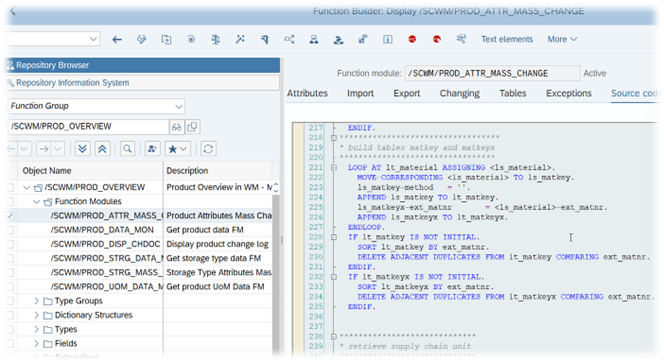Click the magnifier Find icon in tree toolbar
664x362 pixels.
(x=127, y=149)
